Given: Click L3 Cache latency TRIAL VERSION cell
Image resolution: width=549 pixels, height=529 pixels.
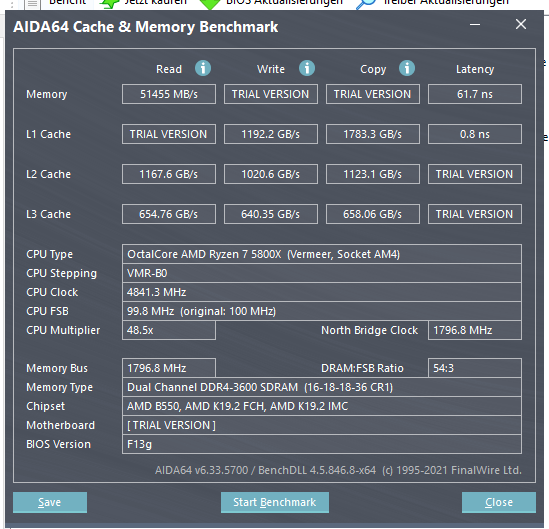Looking at the screenshot, I should click(475, 214).
